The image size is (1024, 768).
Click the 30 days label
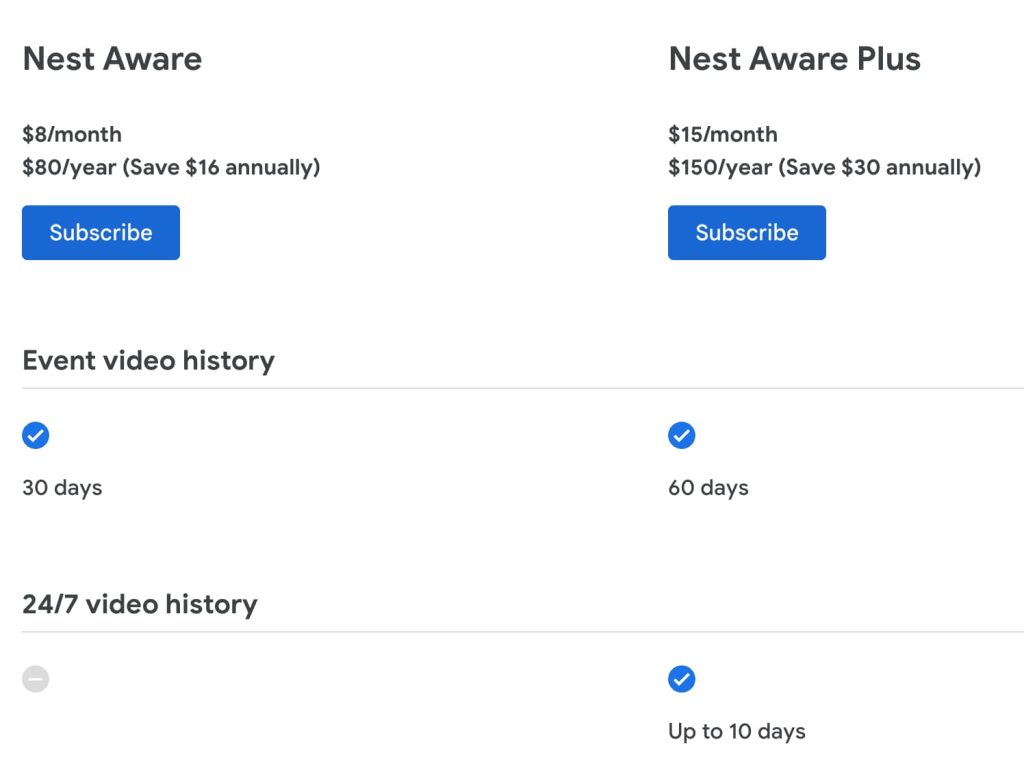point(62,488)
